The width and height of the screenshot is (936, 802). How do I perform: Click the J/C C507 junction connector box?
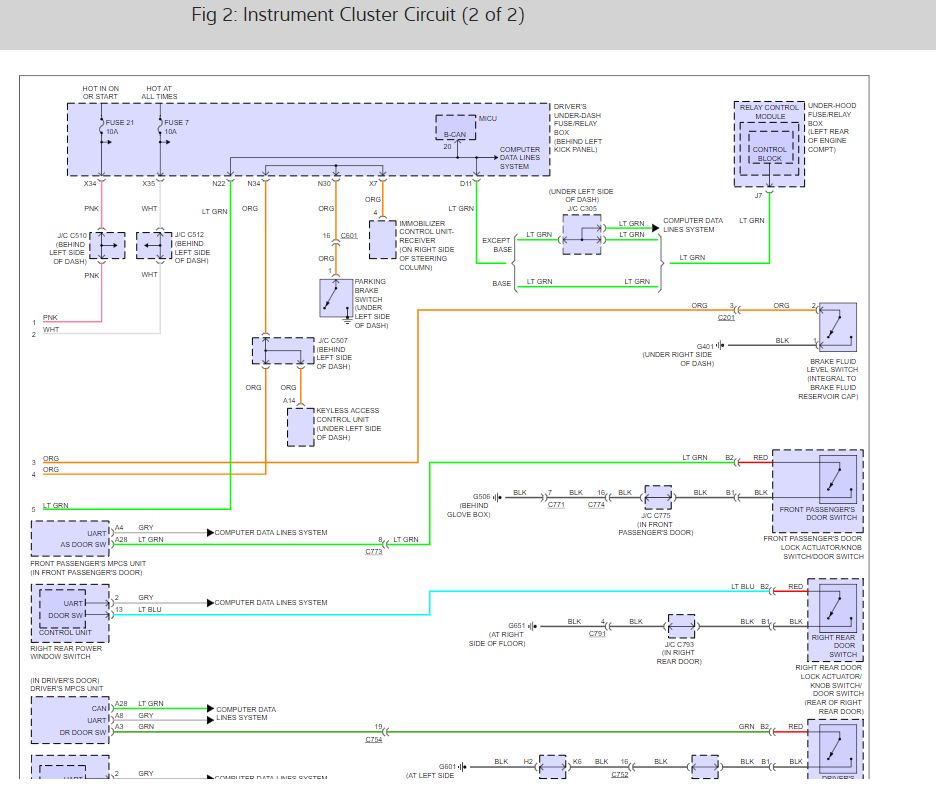click(283, 351)
